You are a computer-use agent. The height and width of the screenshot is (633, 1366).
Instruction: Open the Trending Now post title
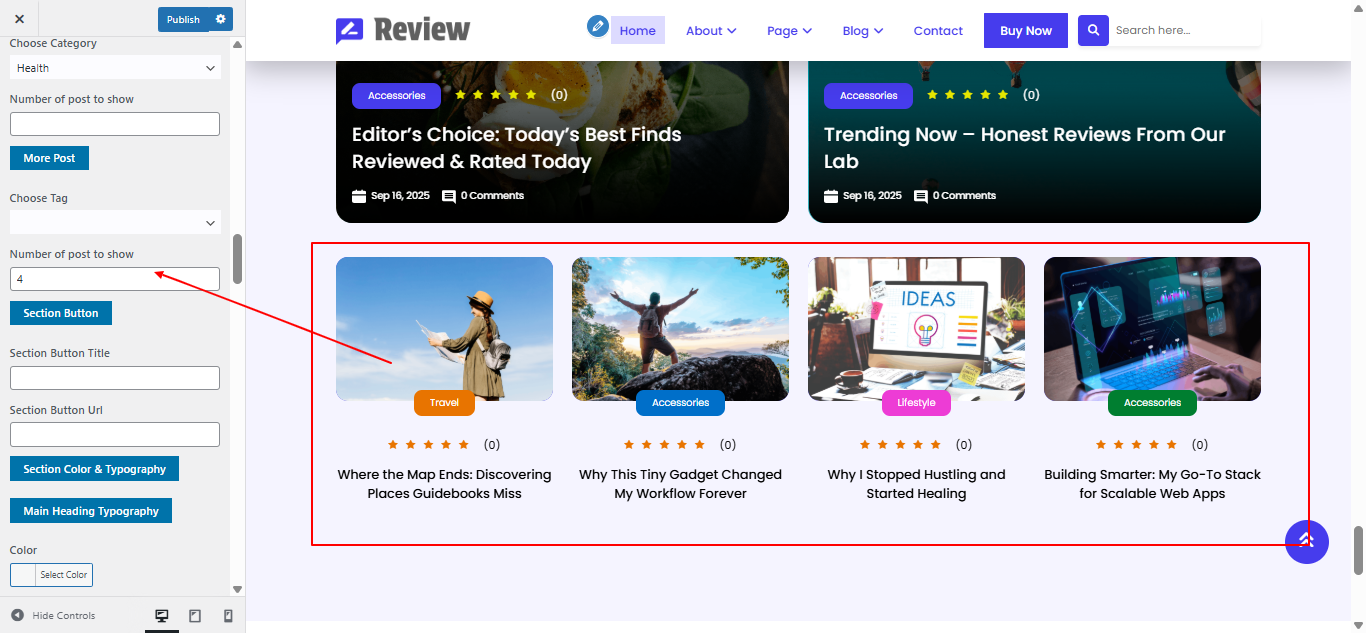(1025, 148)
